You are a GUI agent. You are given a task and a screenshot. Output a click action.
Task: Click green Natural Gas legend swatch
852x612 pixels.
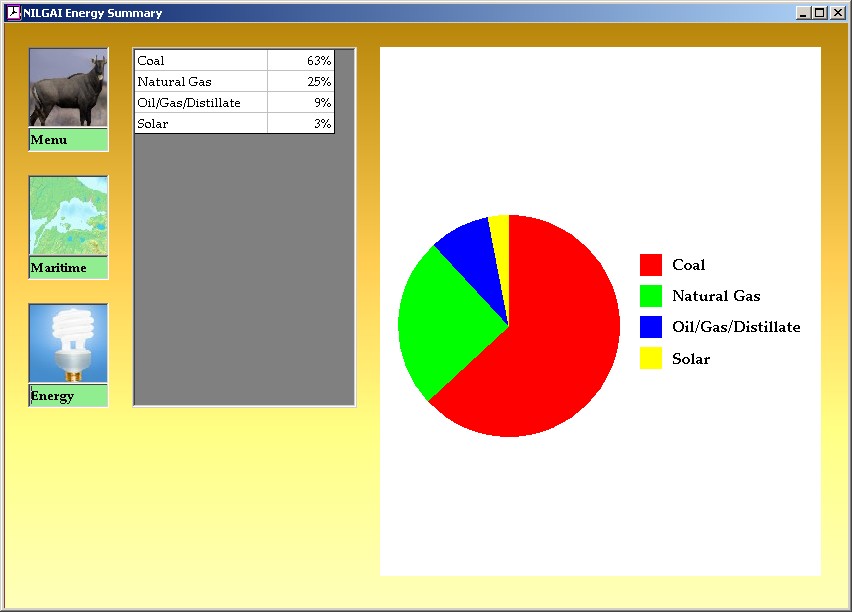(651, 296)
